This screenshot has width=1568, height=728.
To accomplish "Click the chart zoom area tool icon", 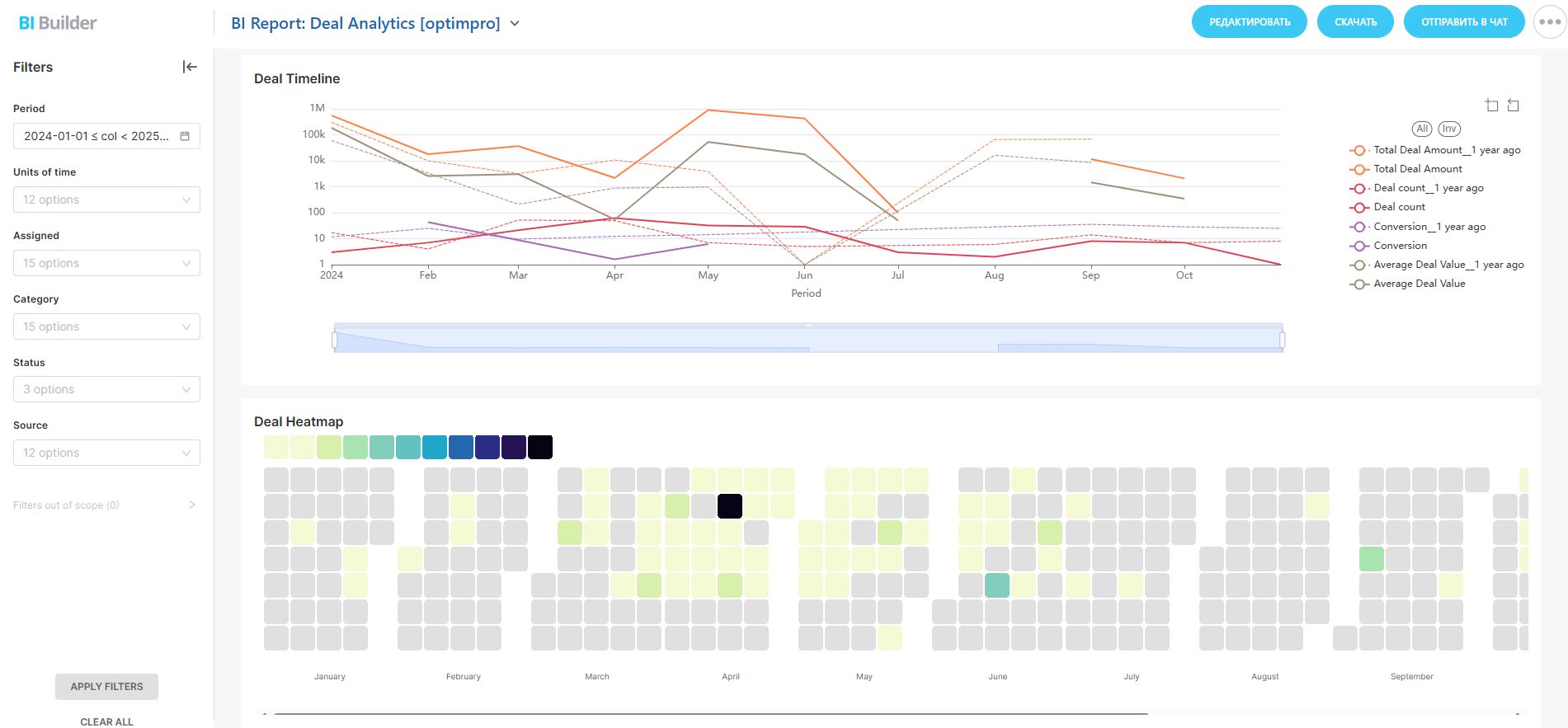I will coord(1491,106).
